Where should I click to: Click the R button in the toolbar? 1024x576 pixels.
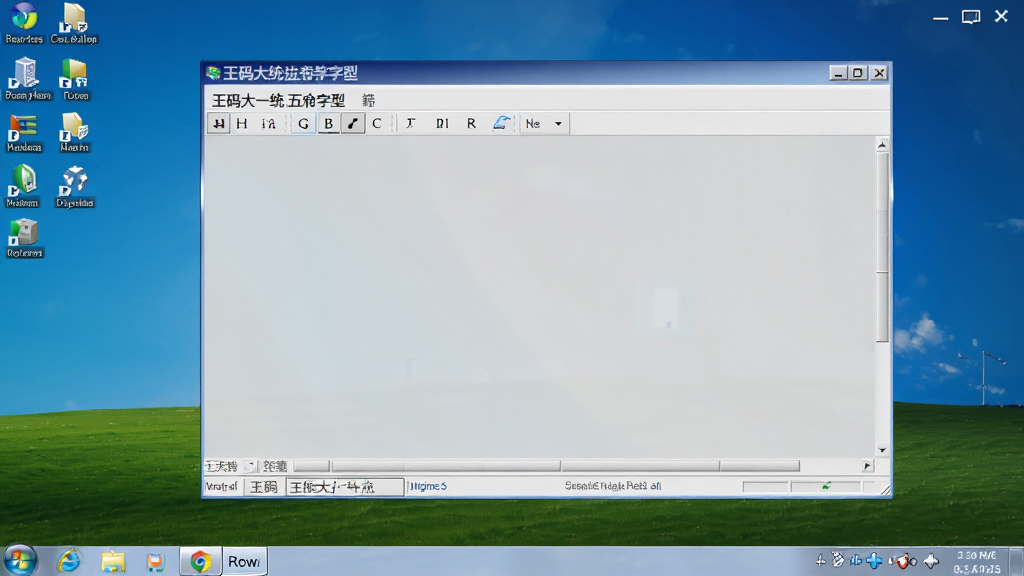(x=471, y=123)
